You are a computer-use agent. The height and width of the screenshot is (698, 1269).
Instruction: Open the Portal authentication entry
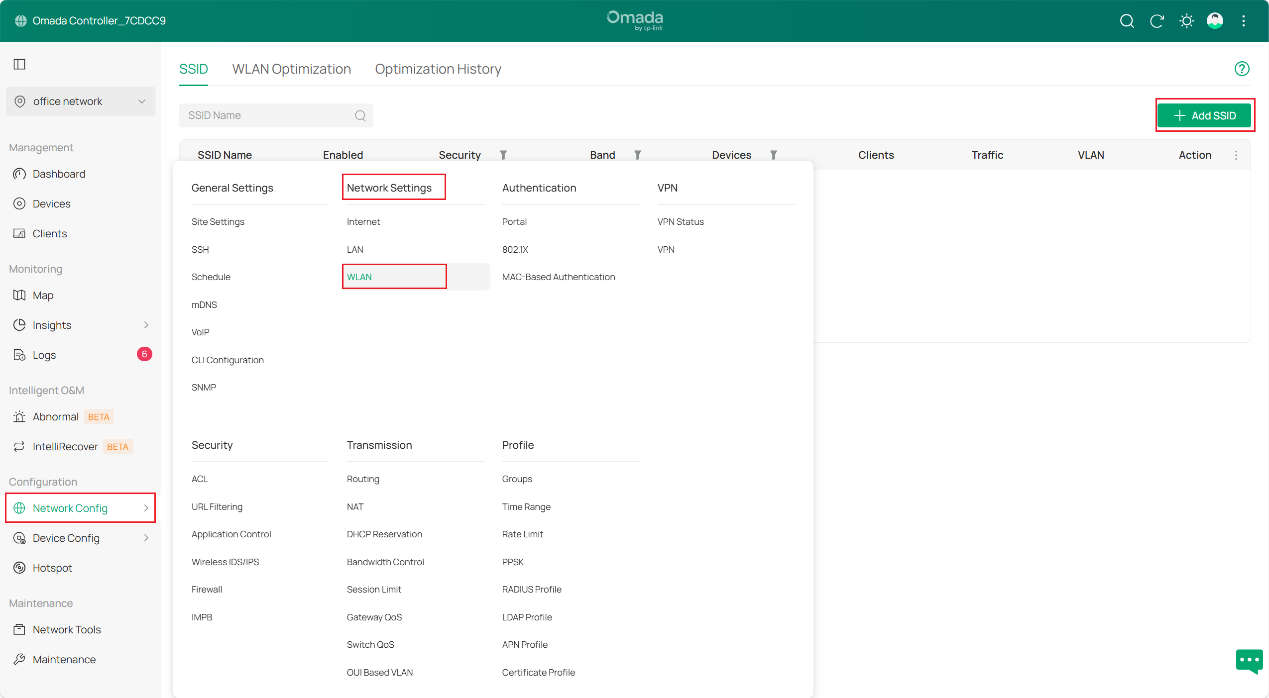[x=514, y=222]
